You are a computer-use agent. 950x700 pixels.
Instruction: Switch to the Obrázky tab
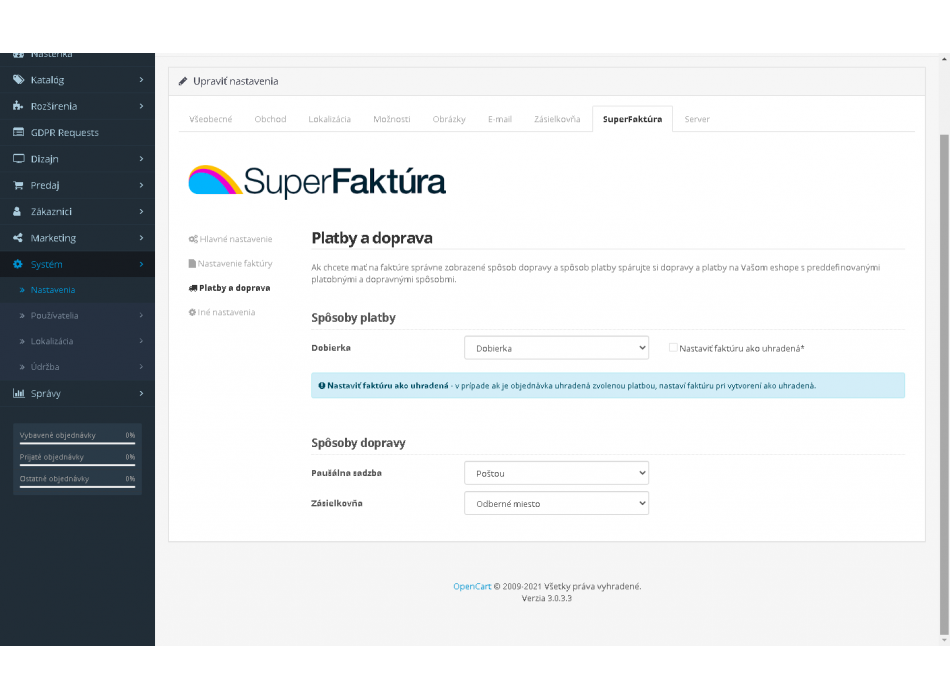(449, 119)
